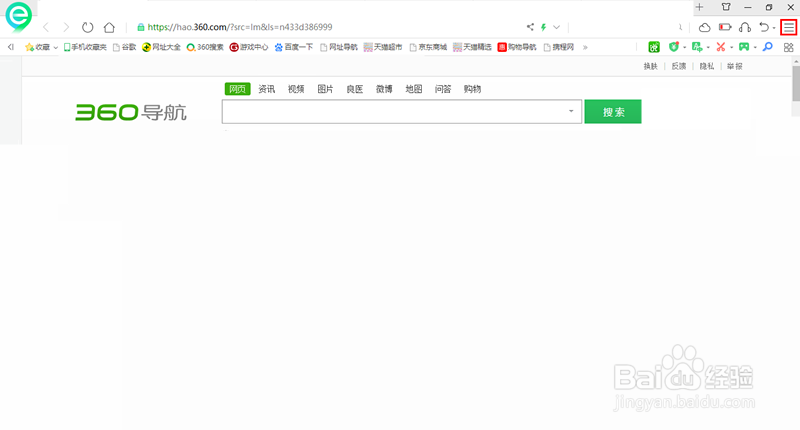Open the 手机收藏夹 bookmark
The width and height of the screenshot is (800, 430).
tap(85, 47)
